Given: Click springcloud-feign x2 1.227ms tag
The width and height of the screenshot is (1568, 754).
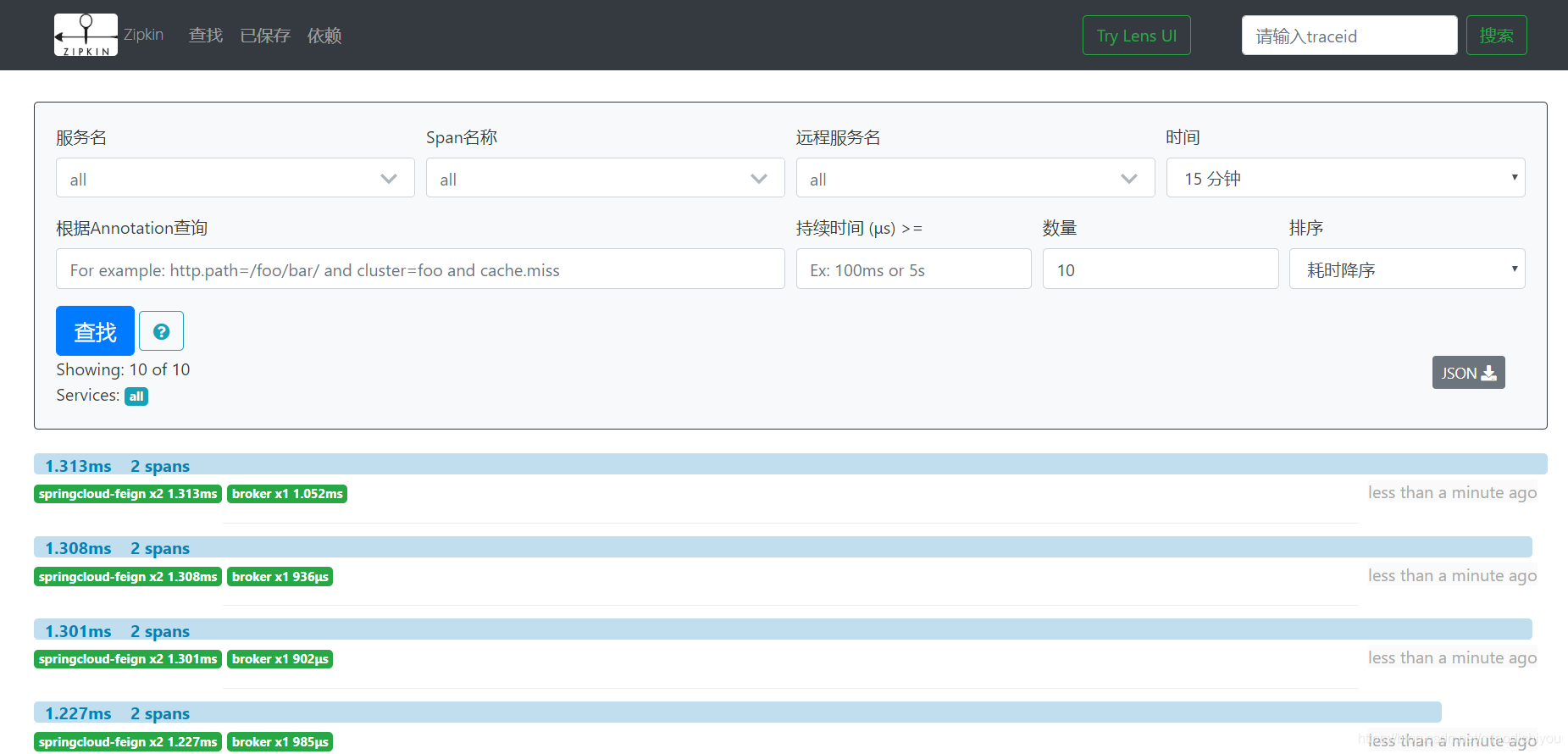Looking at the screenshot, I should [128, 742].
